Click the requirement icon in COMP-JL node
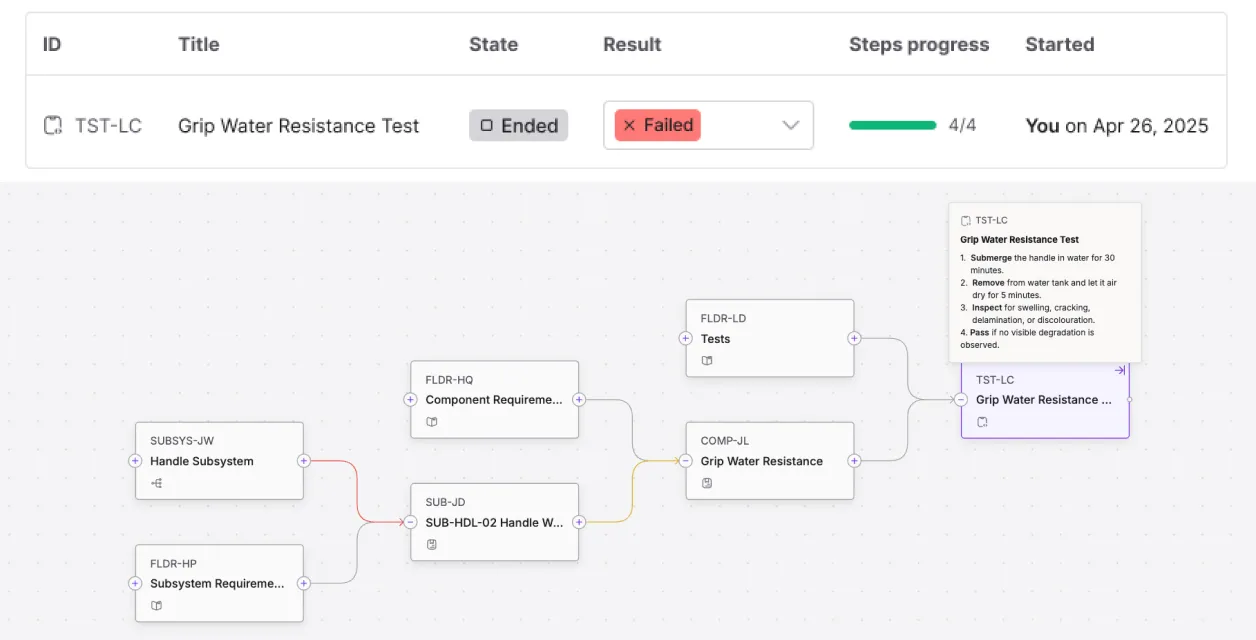 click(x=707, y=483)
